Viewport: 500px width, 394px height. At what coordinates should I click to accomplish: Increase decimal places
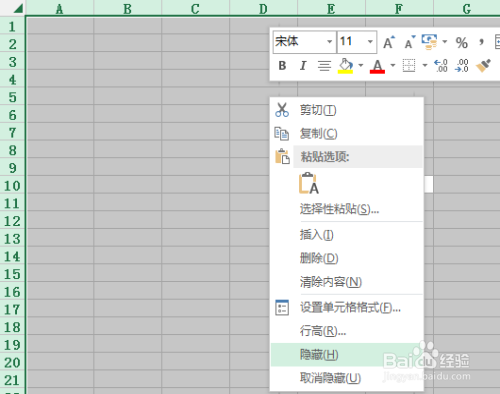[x=441, y=66]
